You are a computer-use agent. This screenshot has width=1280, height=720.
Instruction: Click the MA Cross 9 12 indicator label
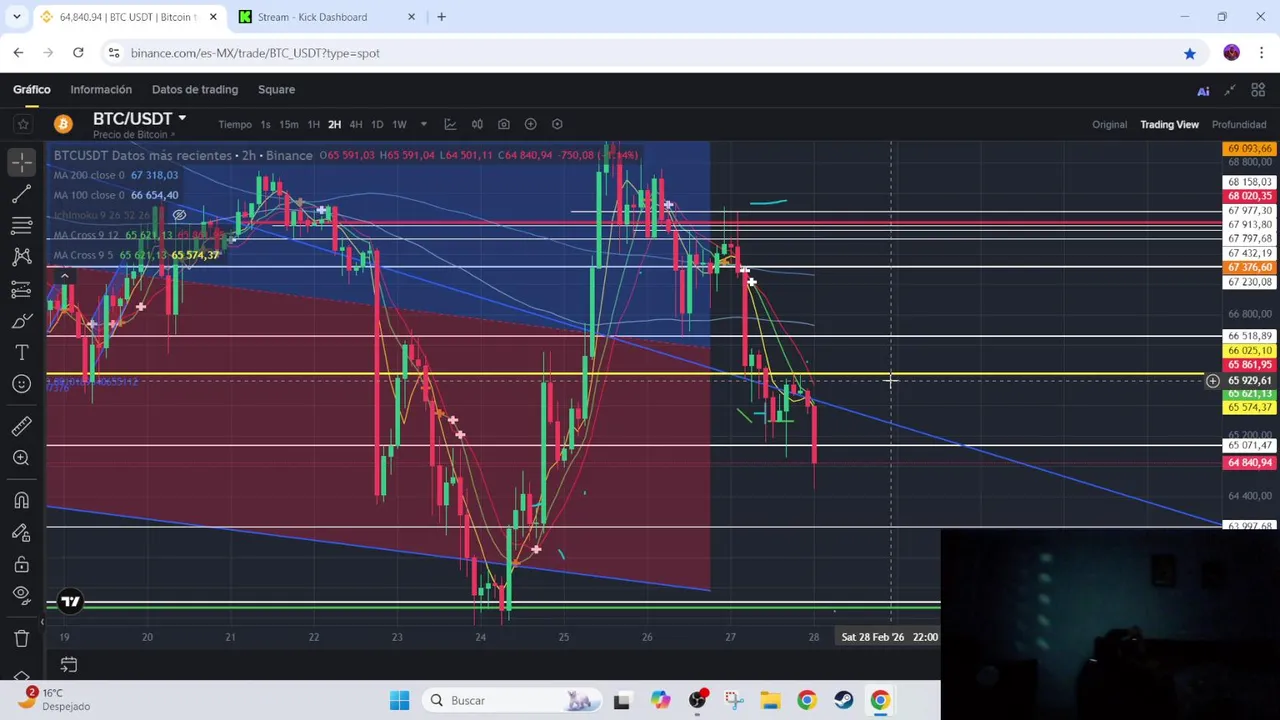coord(86,235)
